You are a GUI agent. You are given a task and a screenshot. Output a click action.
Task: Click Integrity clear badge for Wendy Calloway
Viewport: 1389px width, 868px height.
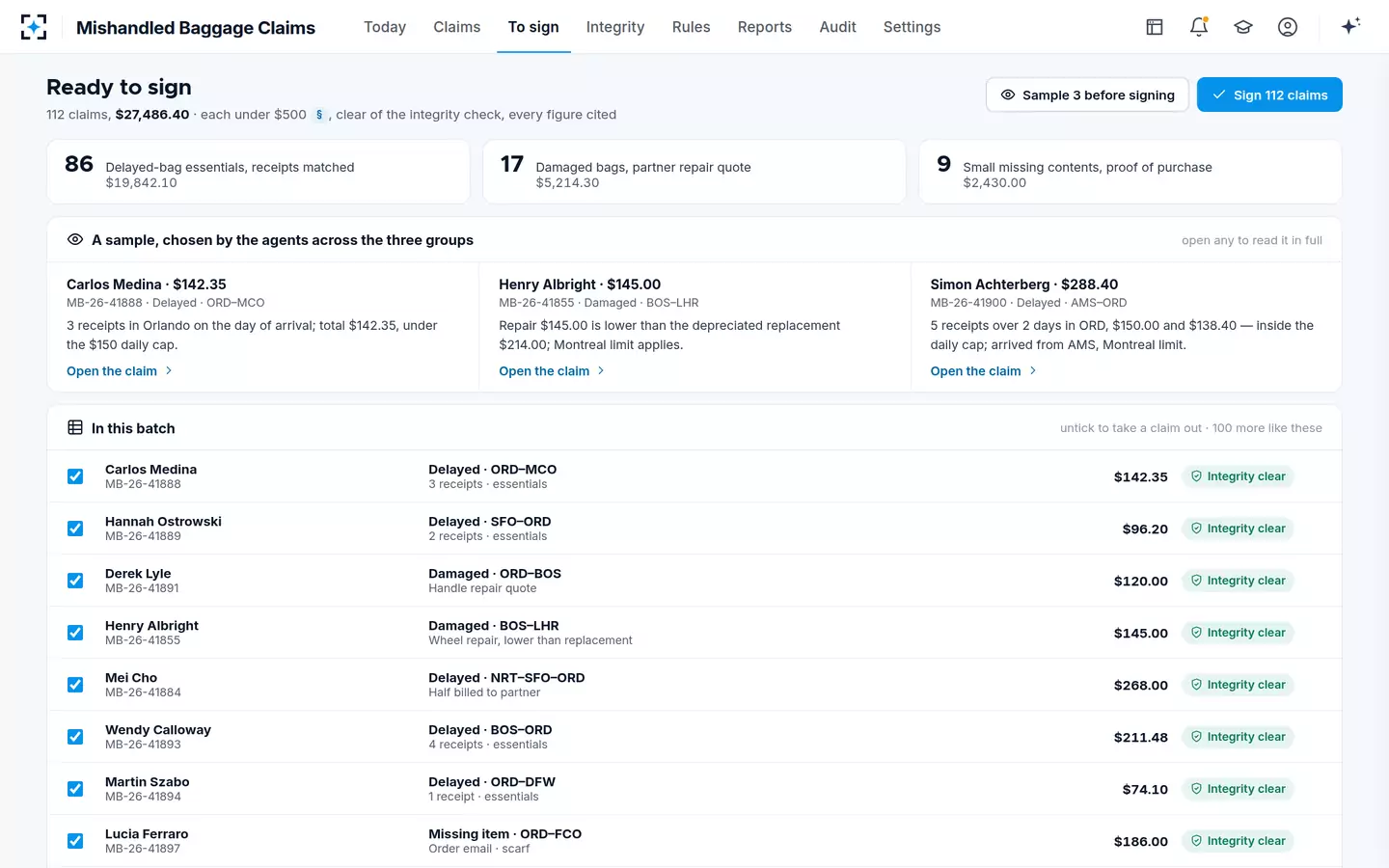(x=1238, y=737)
